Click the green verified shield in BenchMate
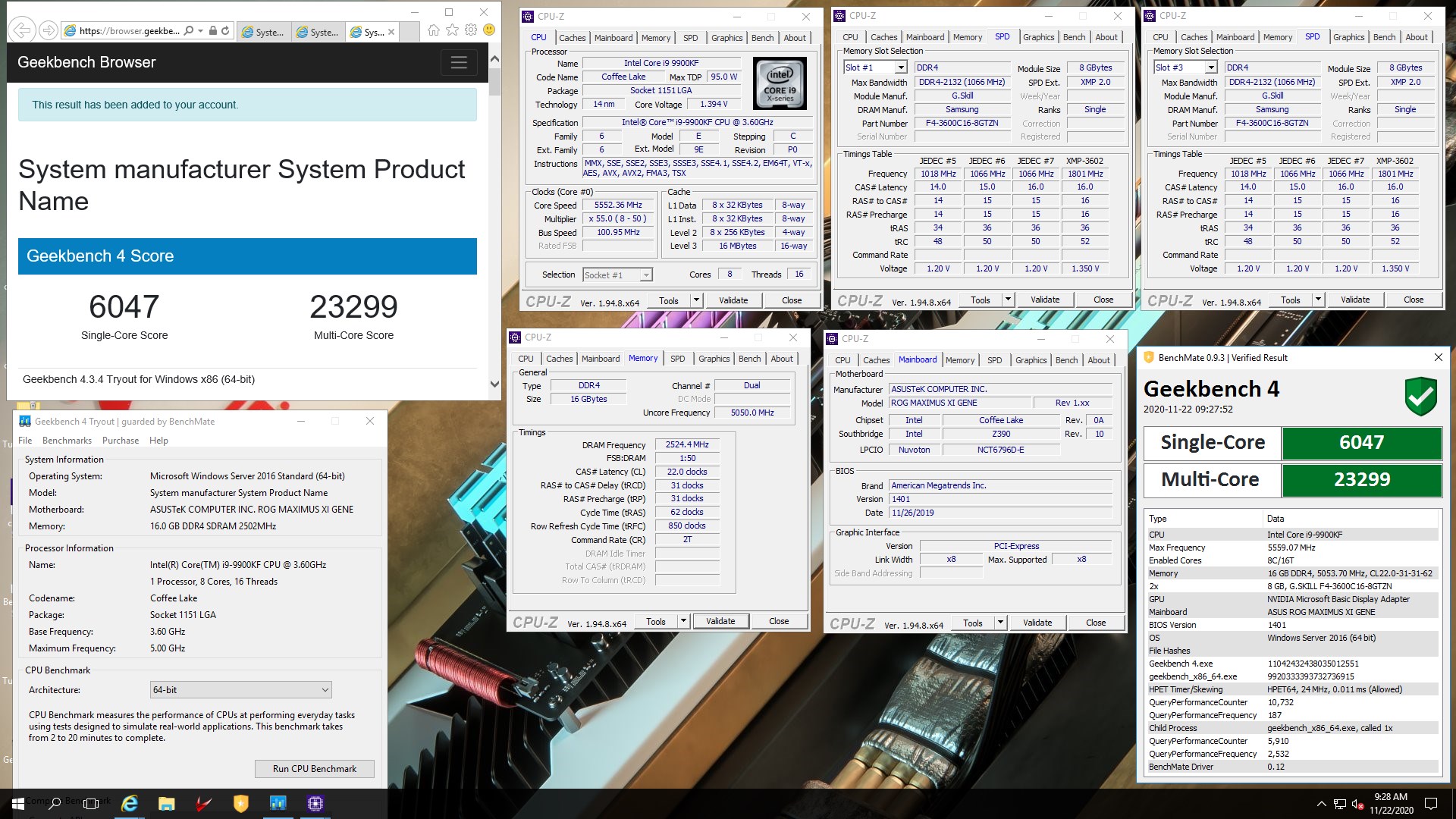Viewport: 1456px width, 819px height. pos(1420,396)
